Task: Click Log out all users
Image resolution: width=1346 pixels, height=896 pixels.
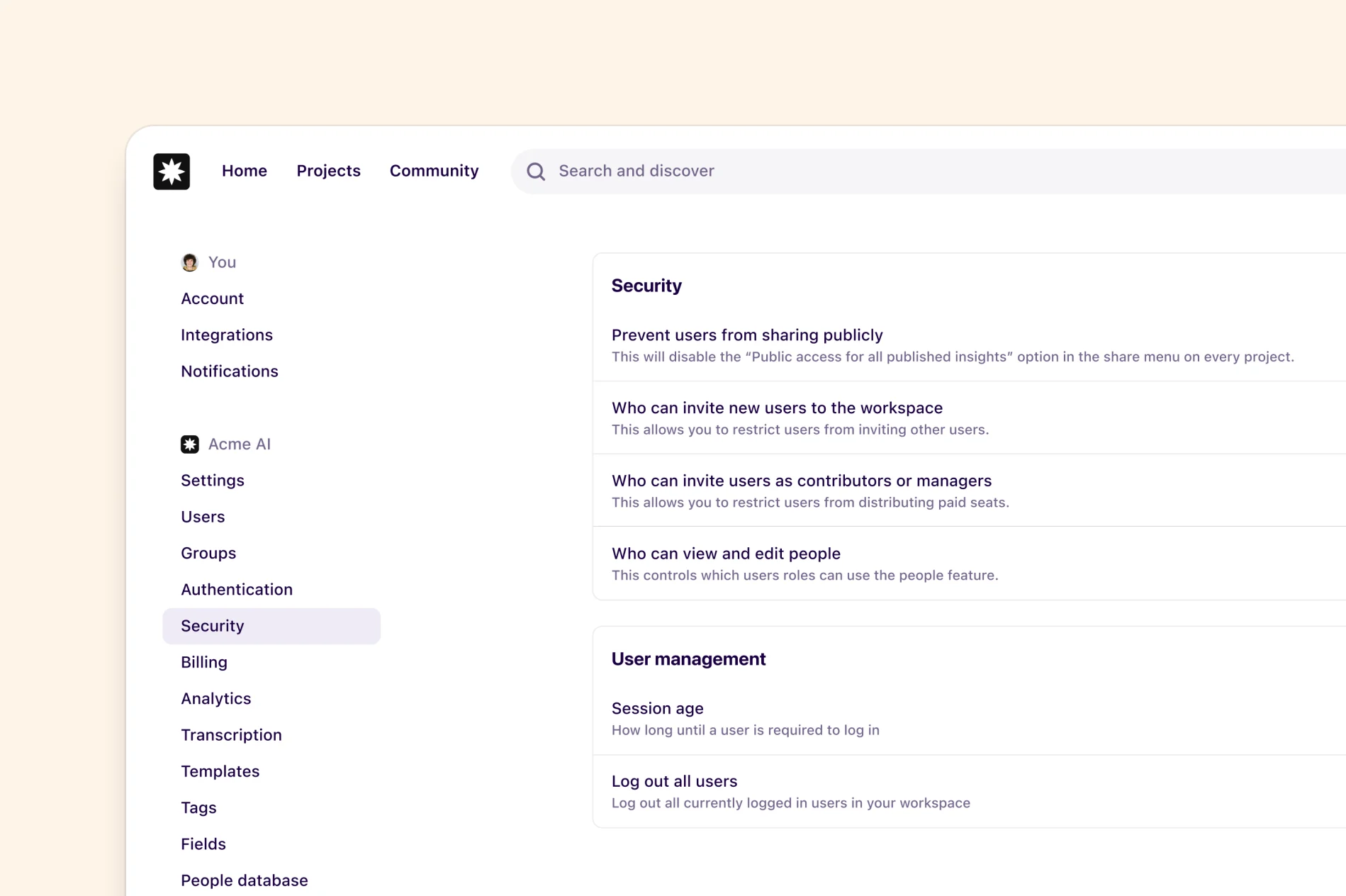Action: (x=674, y=781)
